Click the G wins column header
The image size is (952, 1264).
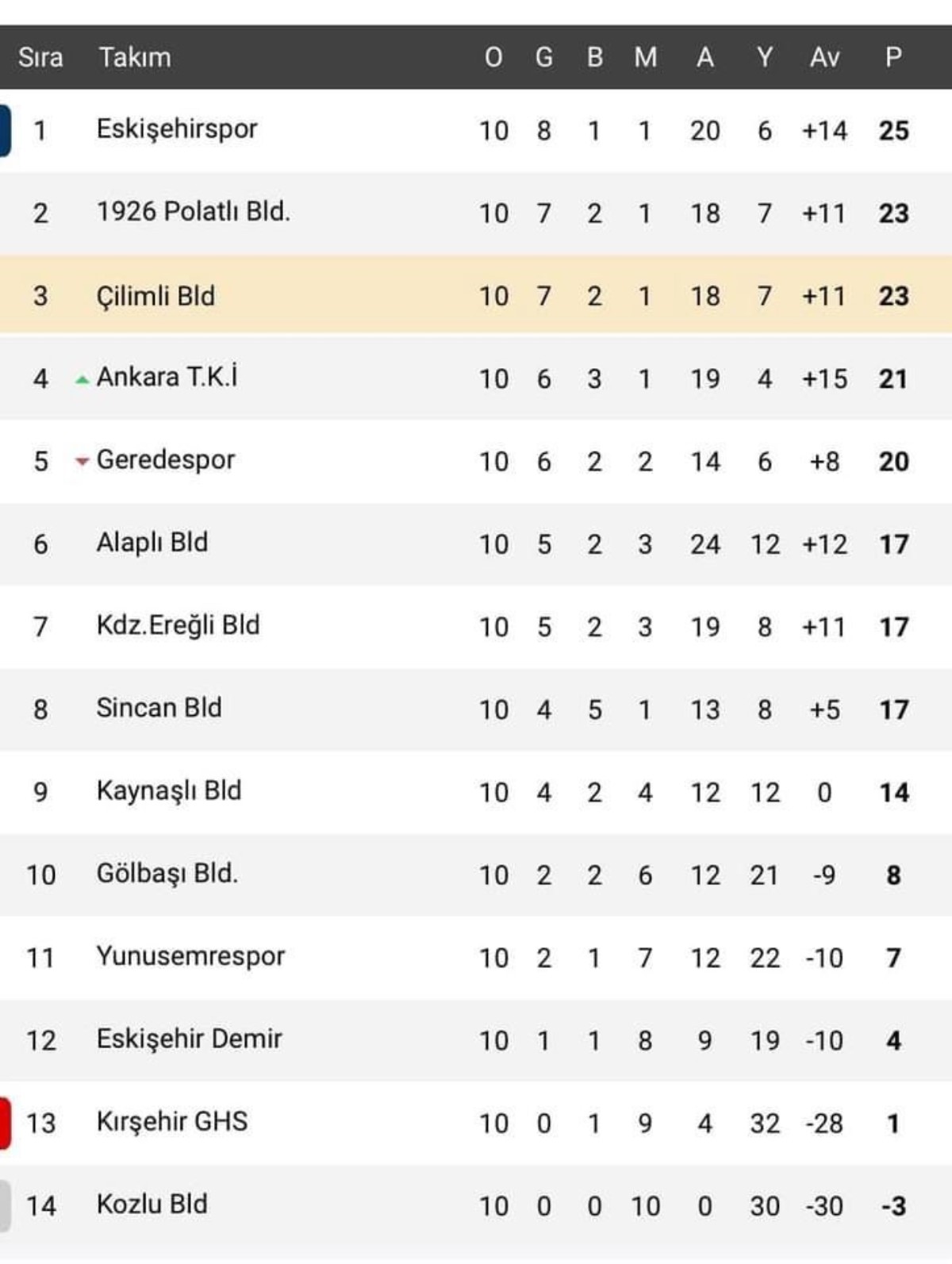(x=543, y=57)
